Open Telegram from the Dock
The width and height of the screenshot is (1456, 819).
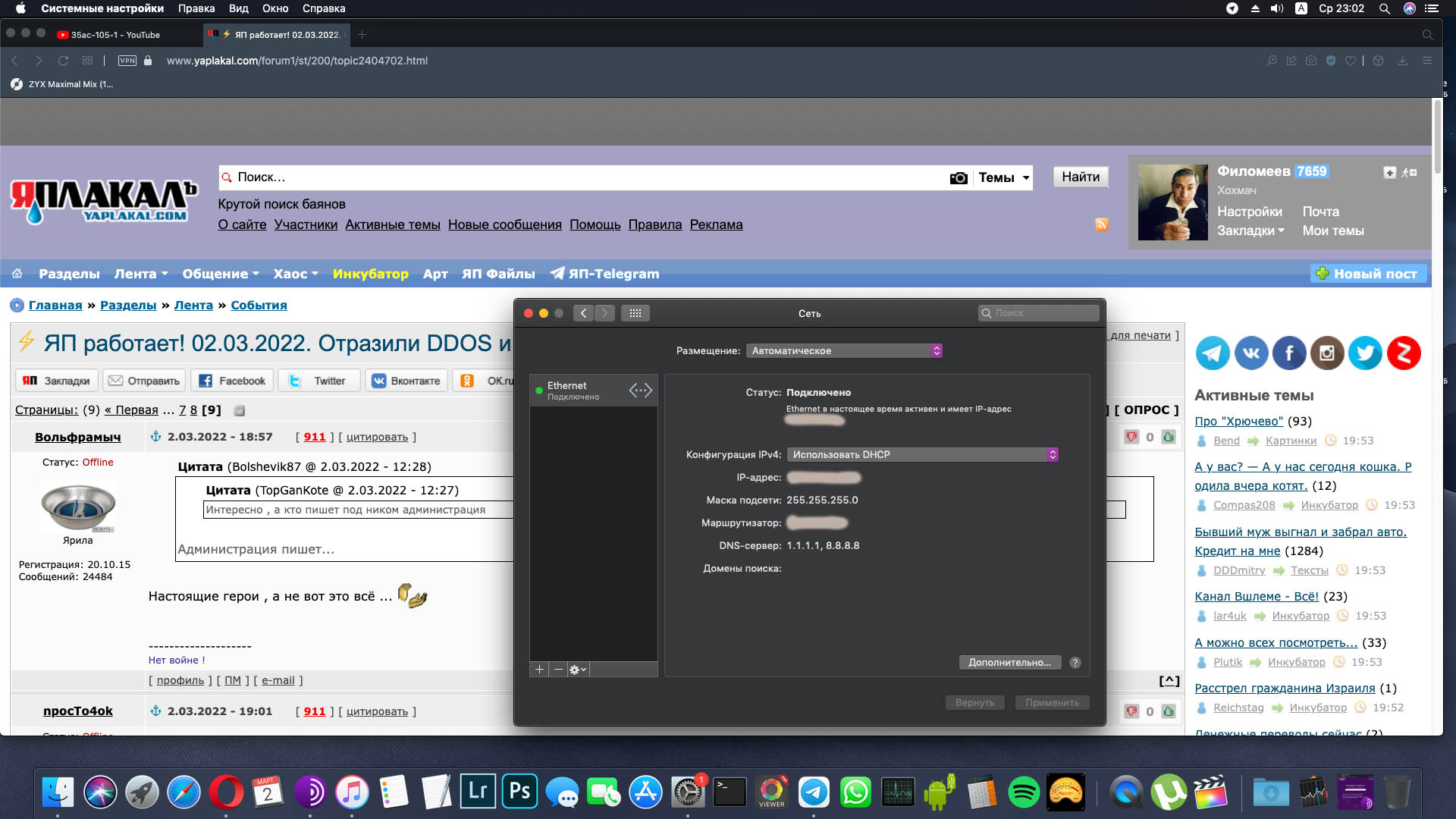pos(814,792)
